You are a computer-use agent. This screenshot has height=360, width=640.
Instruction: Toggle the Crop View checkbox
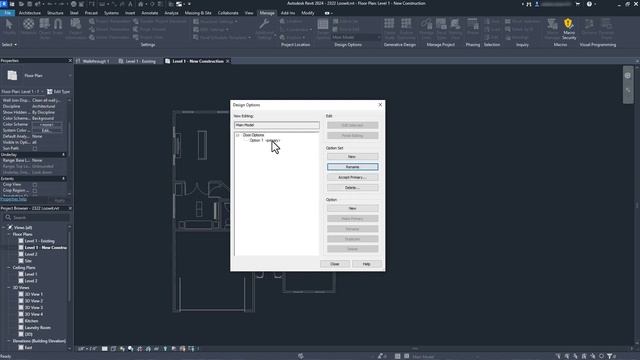(x=35, y=184)
